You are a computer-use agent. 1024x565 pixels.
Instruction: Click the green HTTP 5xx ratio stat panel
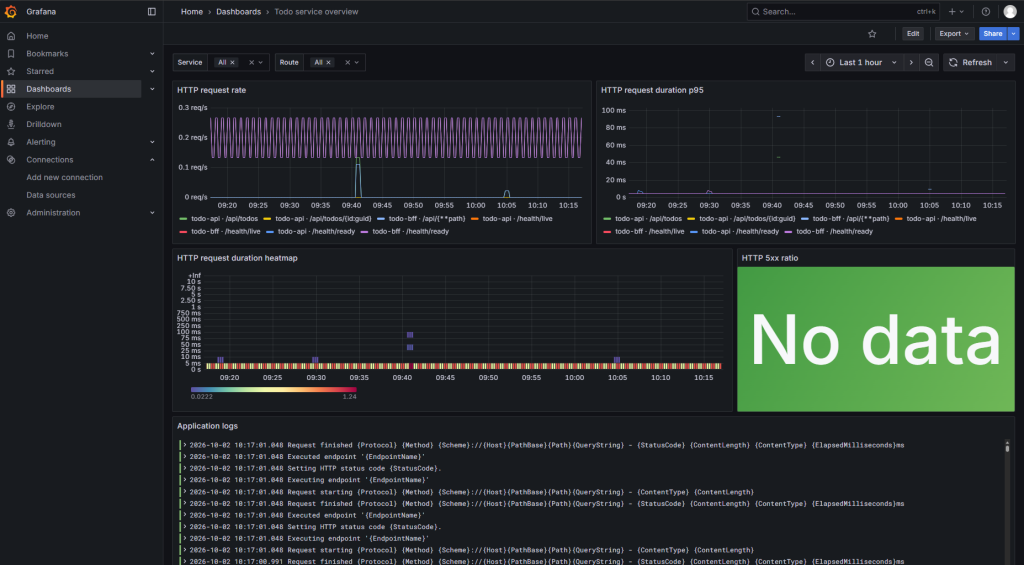[x=876, y=339]
